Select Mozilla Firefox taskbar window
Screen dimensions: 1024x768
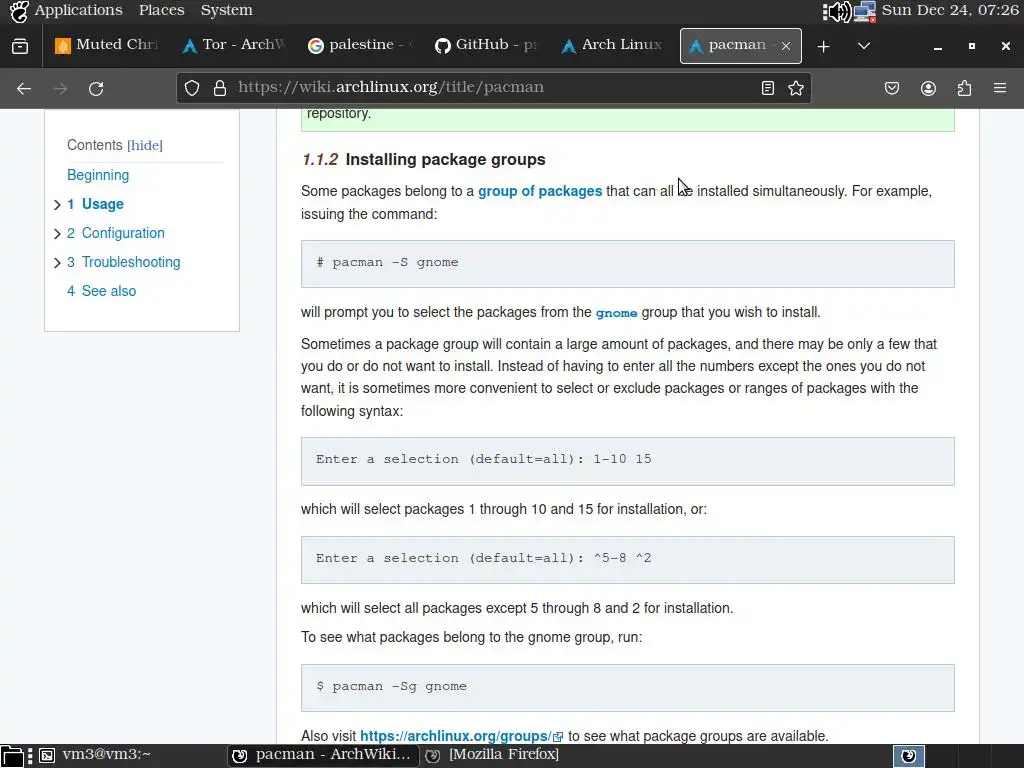[x=492, y=755]
